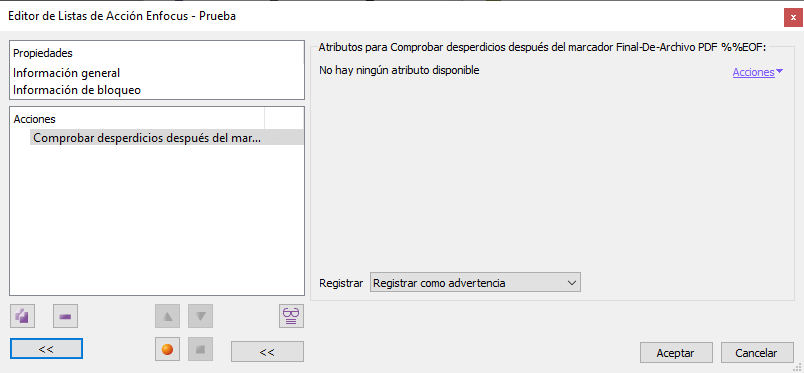Select the Comprobar desperdicios action row
The width and height of the screenshot is (804, 373).
tap(167, 138)
